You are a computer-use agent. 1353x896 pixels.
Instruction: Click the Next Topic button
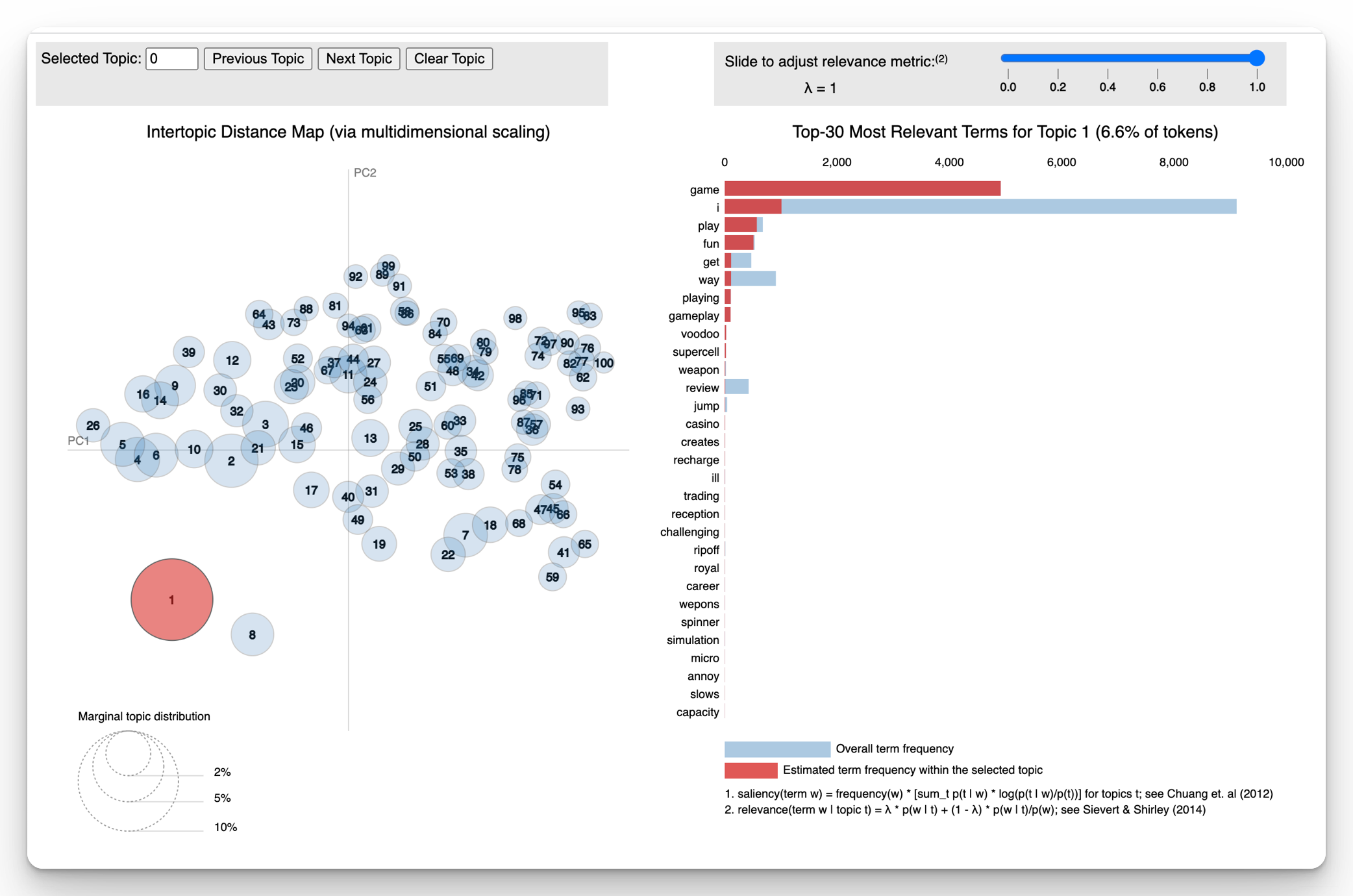(x=358, y=58)
